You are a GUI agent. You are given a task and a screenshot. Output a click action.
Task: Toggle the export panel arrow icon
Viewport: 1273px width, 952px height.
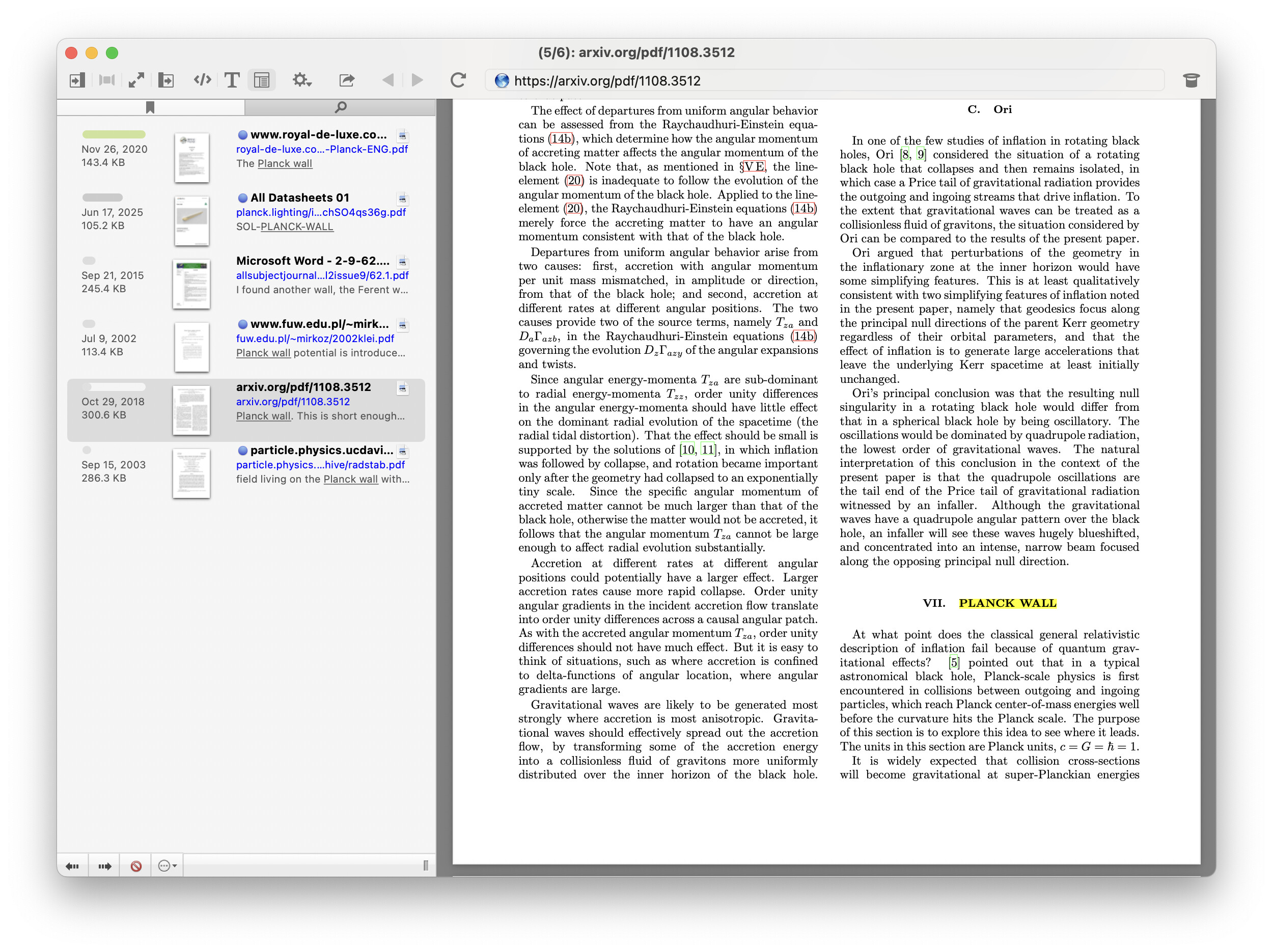click(165, 80)
